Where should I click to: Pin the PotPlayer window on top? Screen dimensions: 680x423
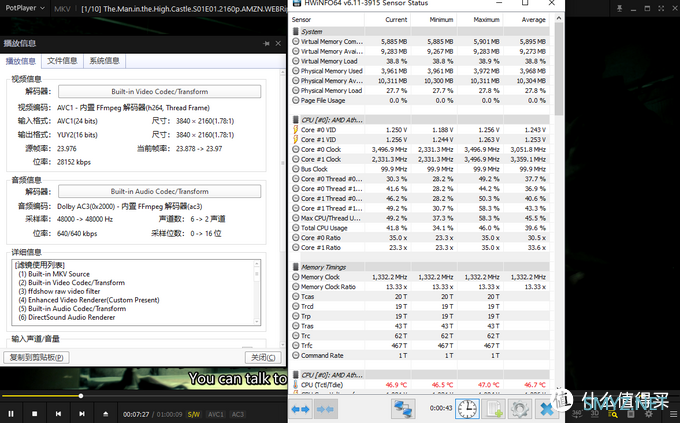[620, 8]
